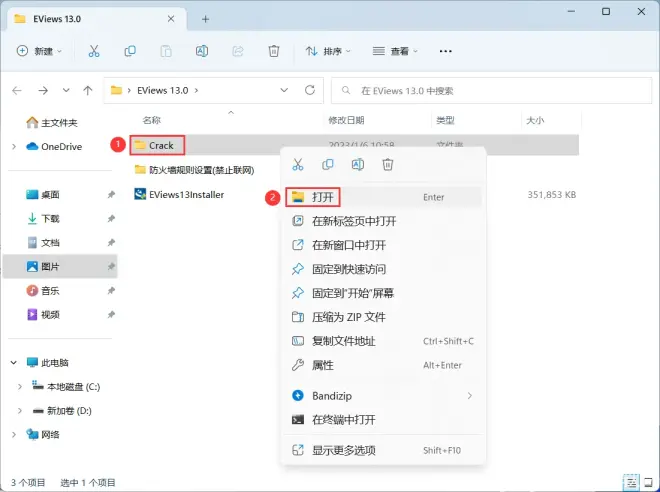Click the search box in EViews 13.0
Image resolution: width=660 pixels, height=492 pixels.
click(x=491, y=90)
